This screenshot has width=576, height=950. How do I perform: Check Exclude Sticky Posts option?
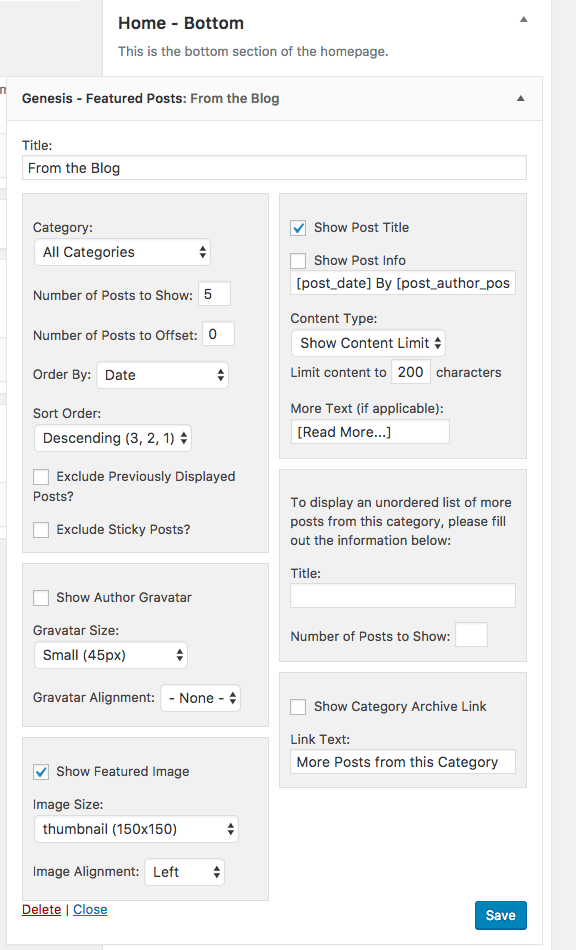click(x=41, y=530)
